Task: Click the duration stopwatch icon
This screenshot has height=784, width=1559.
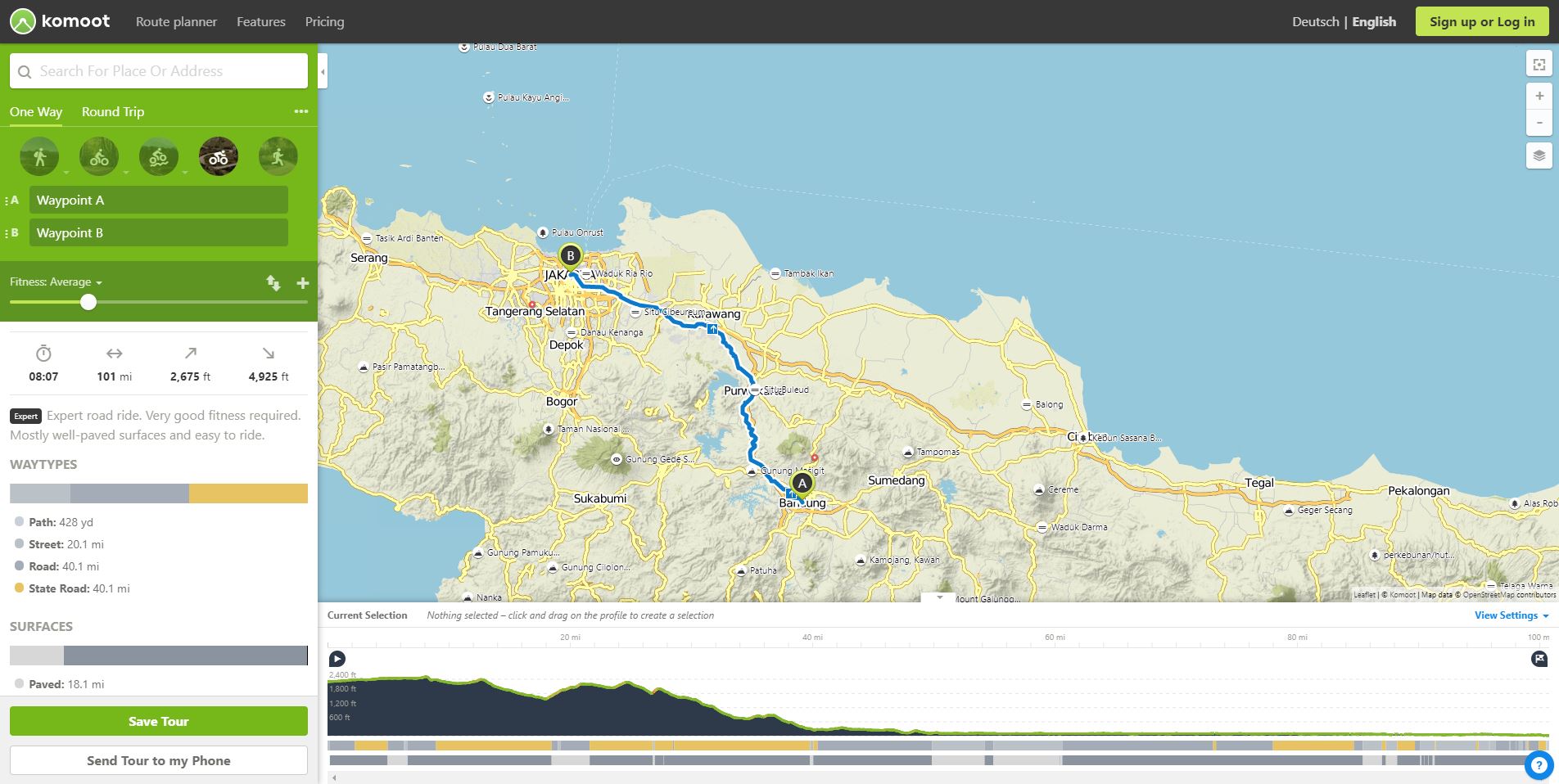Action: coord(43,354)
